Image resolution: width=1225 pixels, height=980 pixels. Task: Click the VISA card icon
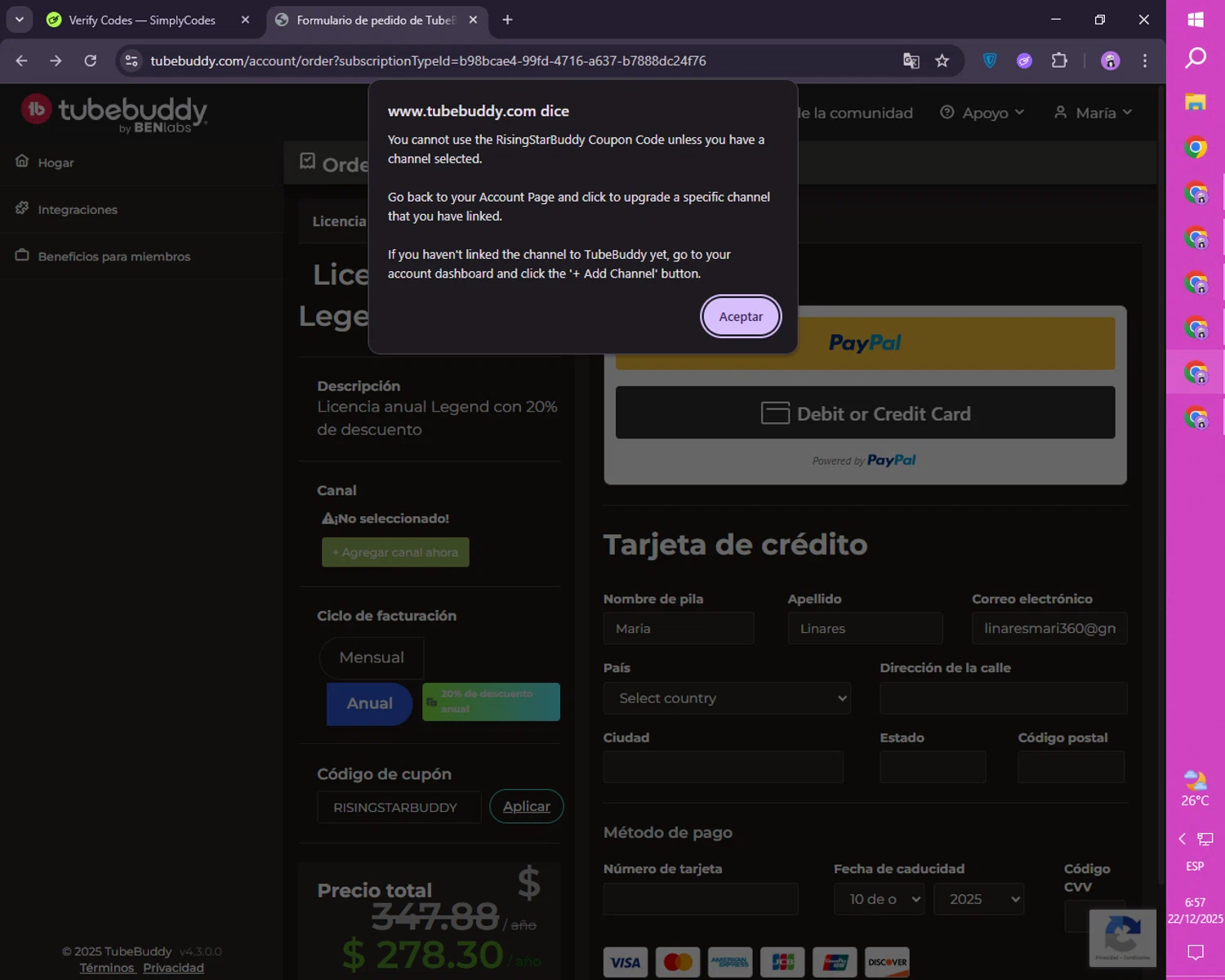(626, 962)
